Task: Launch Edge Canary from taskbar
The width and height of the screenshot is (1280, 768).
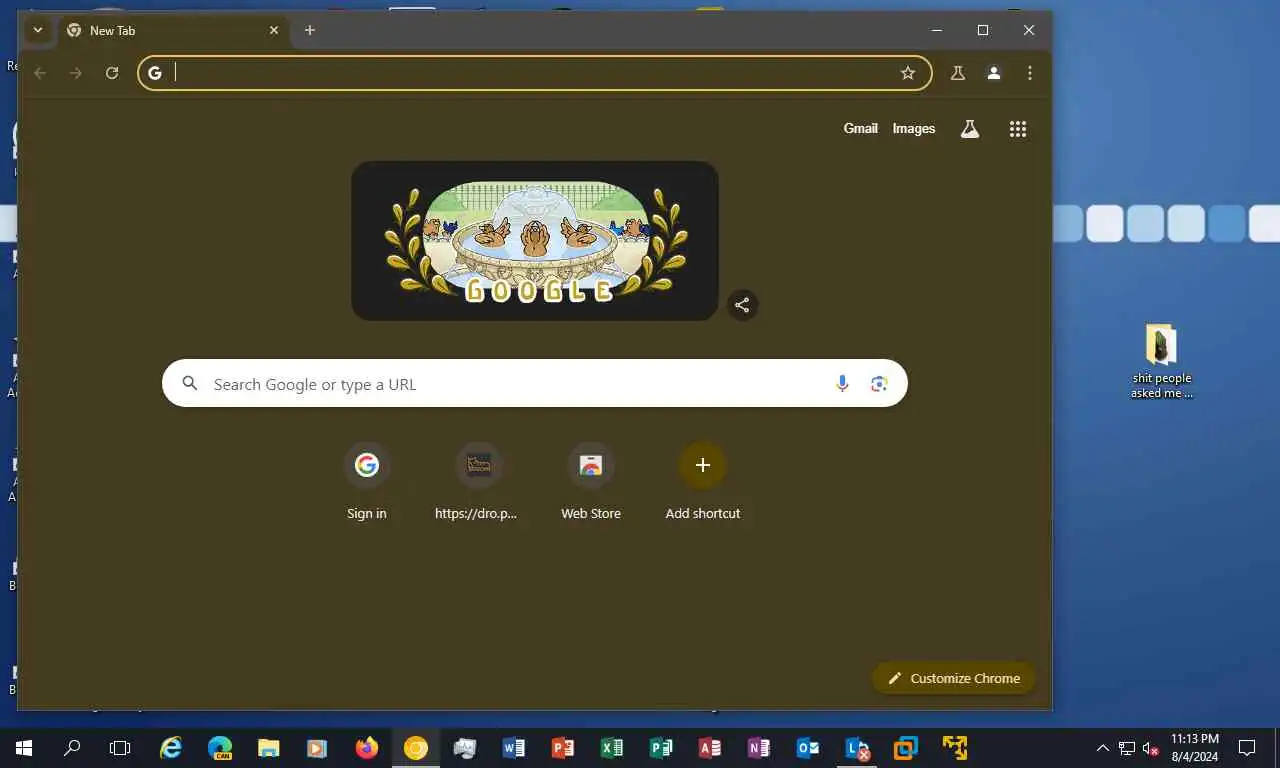Action: (220, 748)
